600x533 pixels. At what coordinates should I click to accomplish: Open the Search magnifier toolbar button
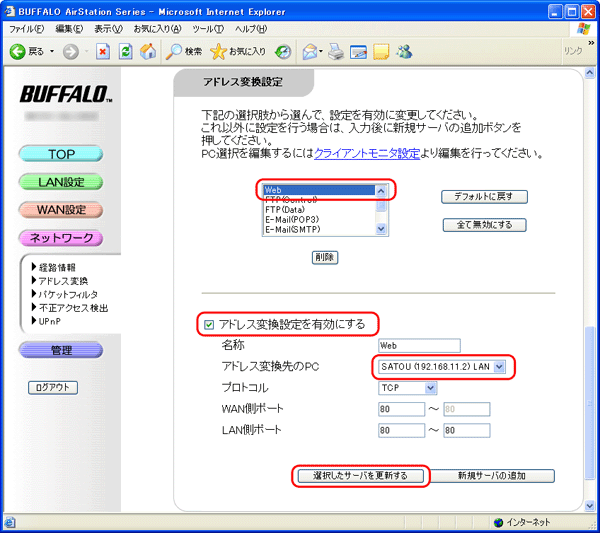tap(184, 51)
